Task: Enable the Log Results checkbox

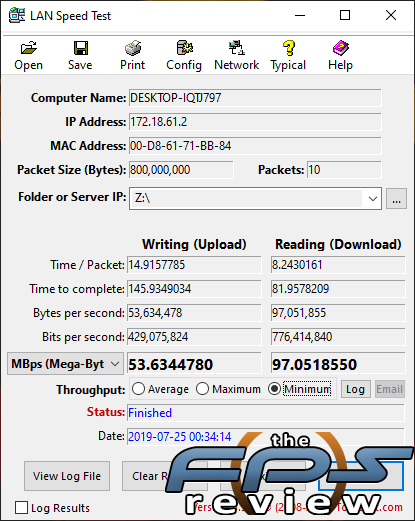Action: 21,508
